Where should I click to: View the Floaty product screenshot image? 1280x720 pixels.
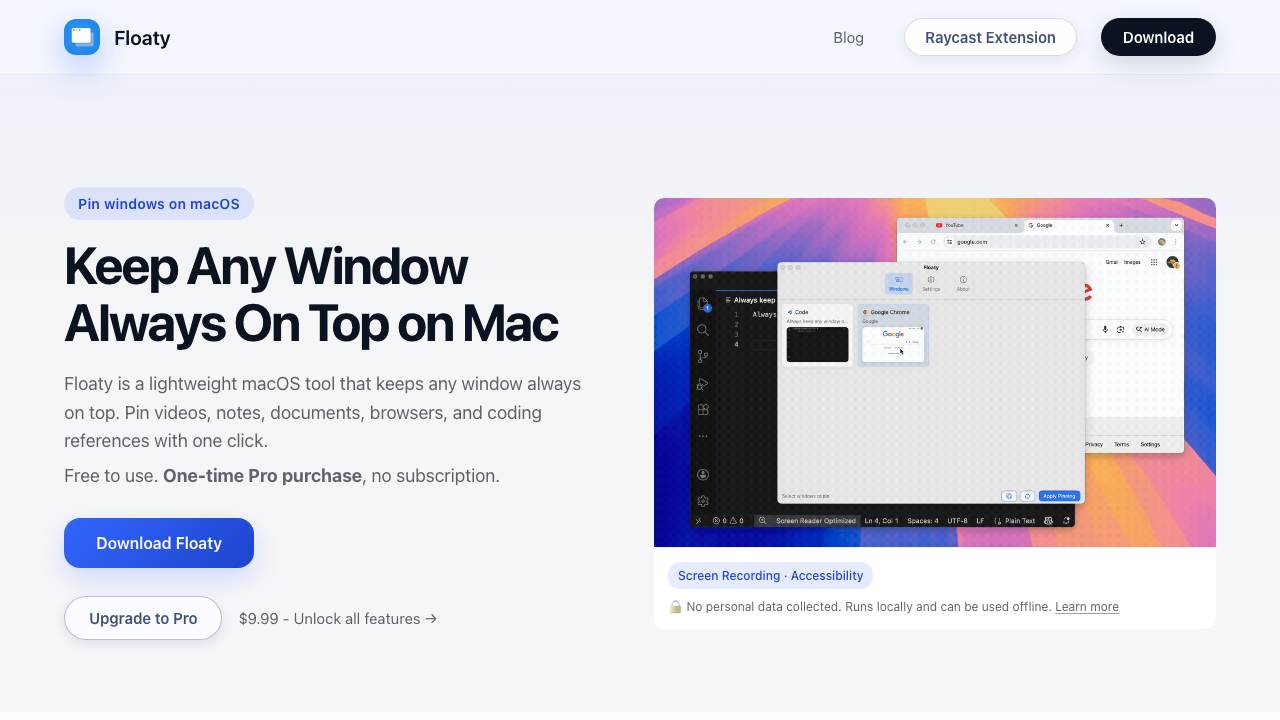[935, 372]
